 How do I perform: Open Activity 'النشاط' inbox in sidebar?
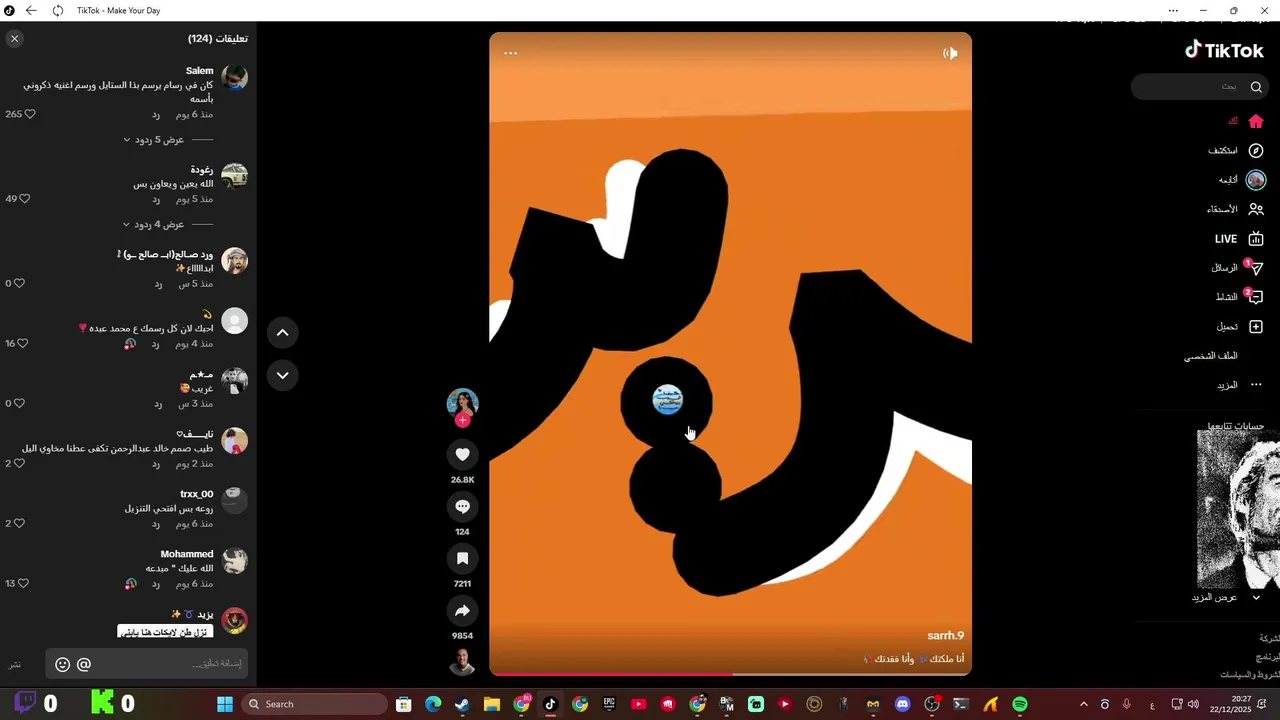point(1240,297)
